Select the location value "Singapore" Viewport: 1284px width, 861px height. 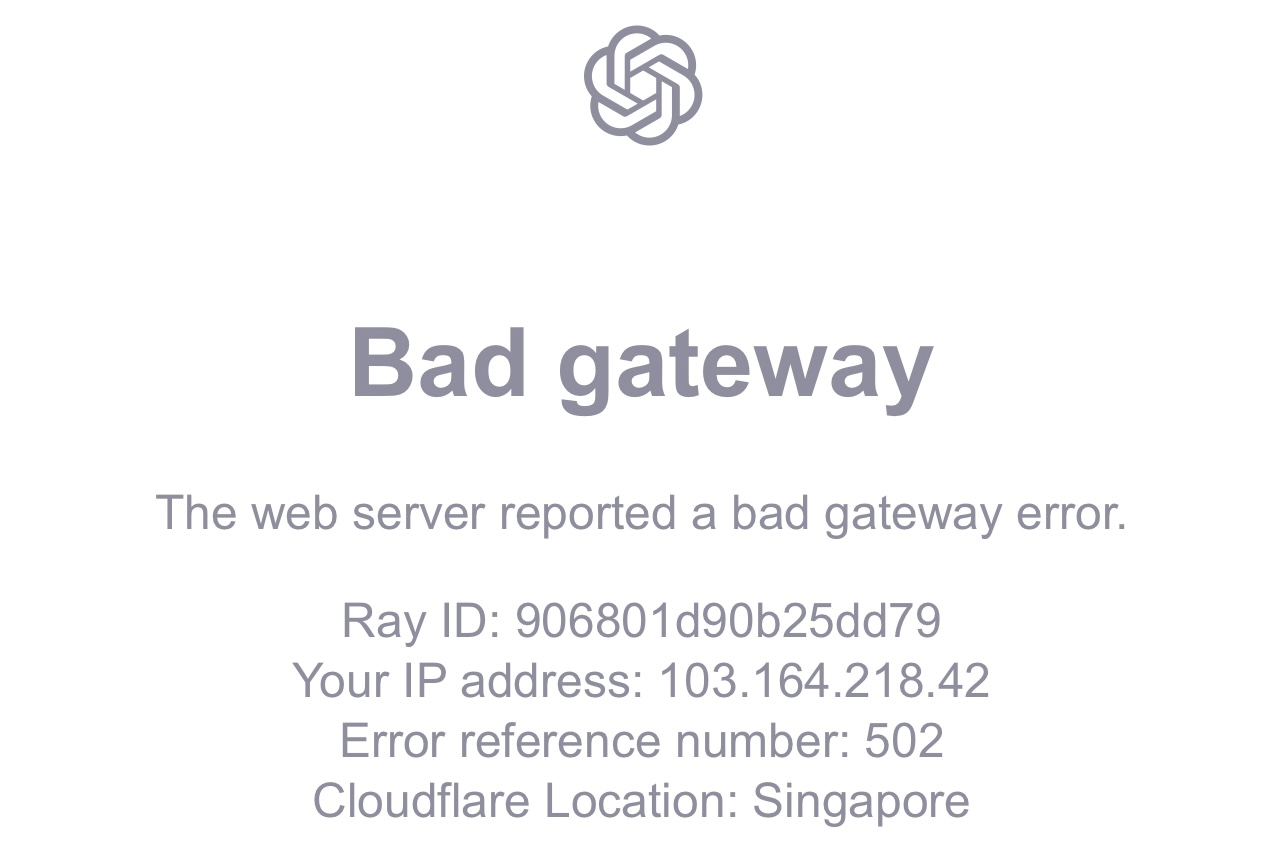861,803
